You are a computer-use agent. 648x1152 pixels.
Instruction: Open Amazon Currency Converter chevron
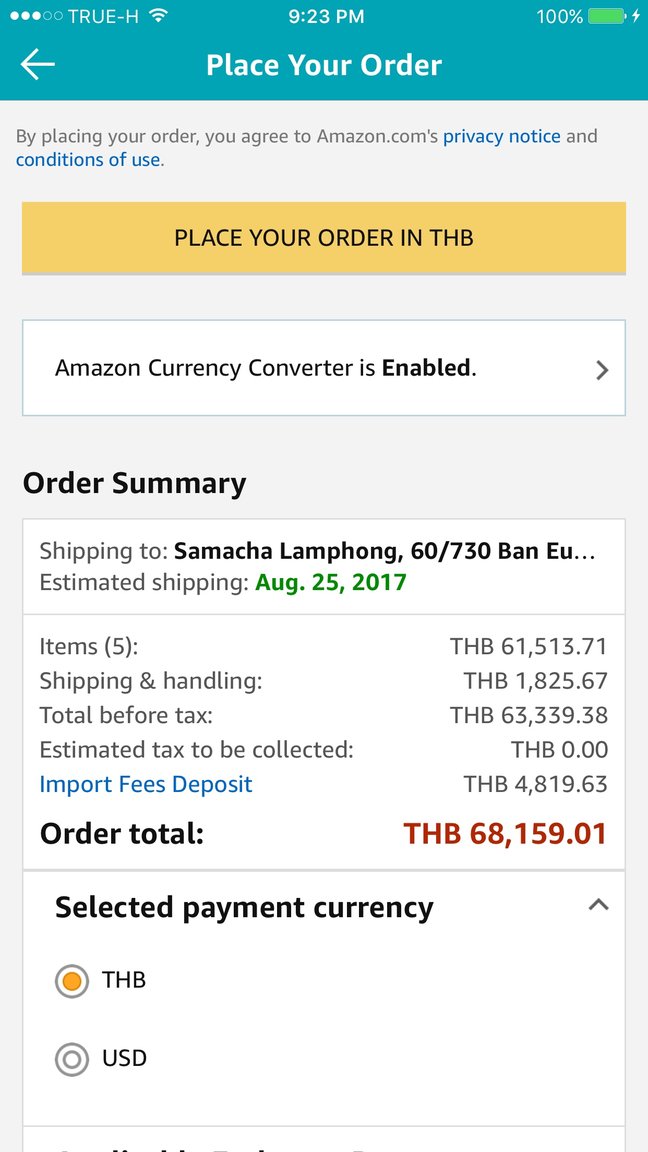[x=602, y=370]
